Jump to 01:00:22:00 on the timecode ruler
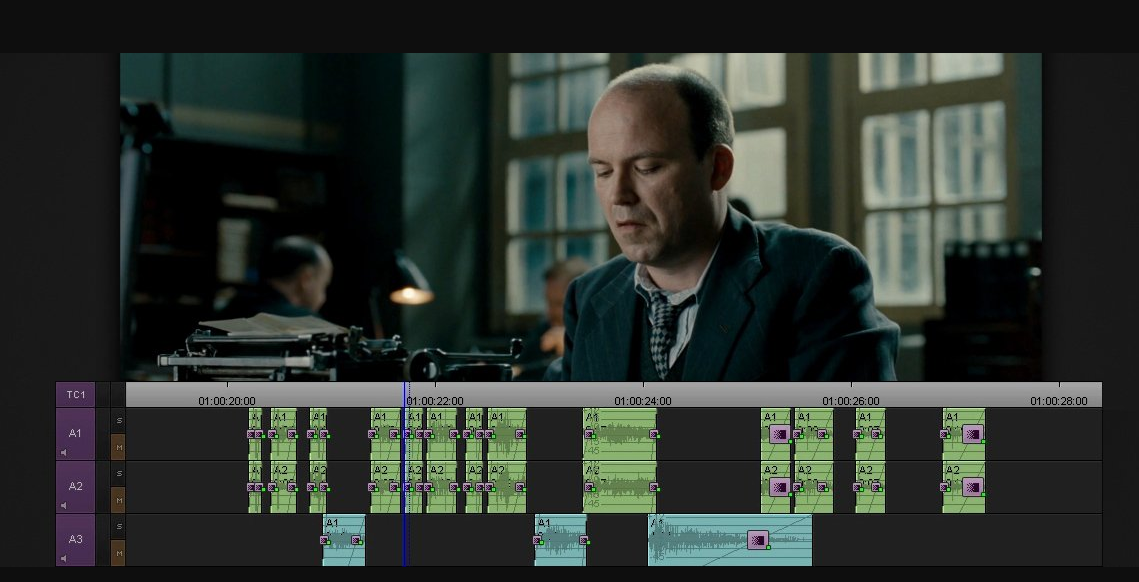Image resolution: width=1139 pixels, height=582 pixels. tap(434, 401)
